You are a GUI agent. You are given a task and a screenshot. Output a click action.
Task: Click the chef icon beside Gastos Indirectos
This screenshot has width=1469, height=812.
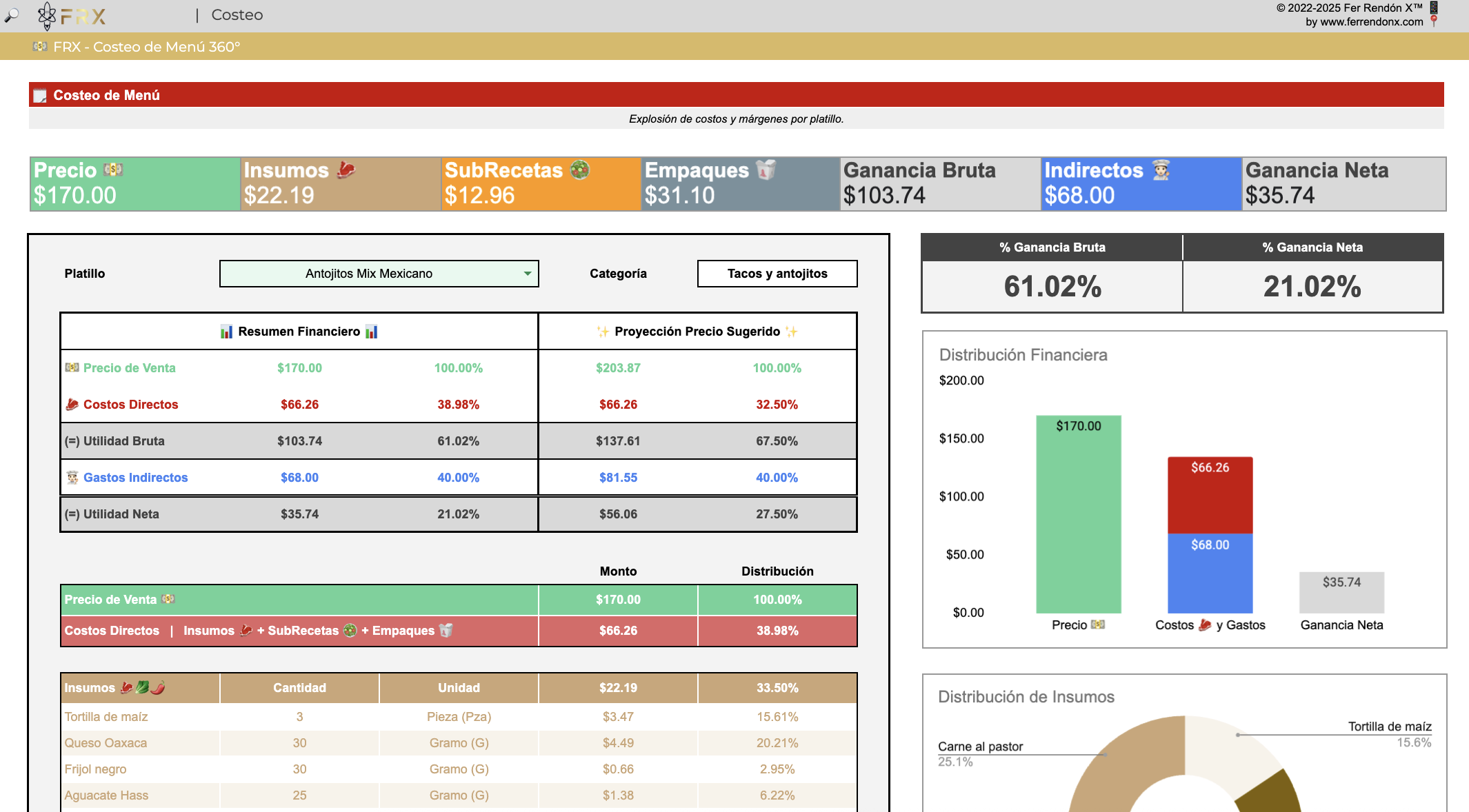click(72, 477)
